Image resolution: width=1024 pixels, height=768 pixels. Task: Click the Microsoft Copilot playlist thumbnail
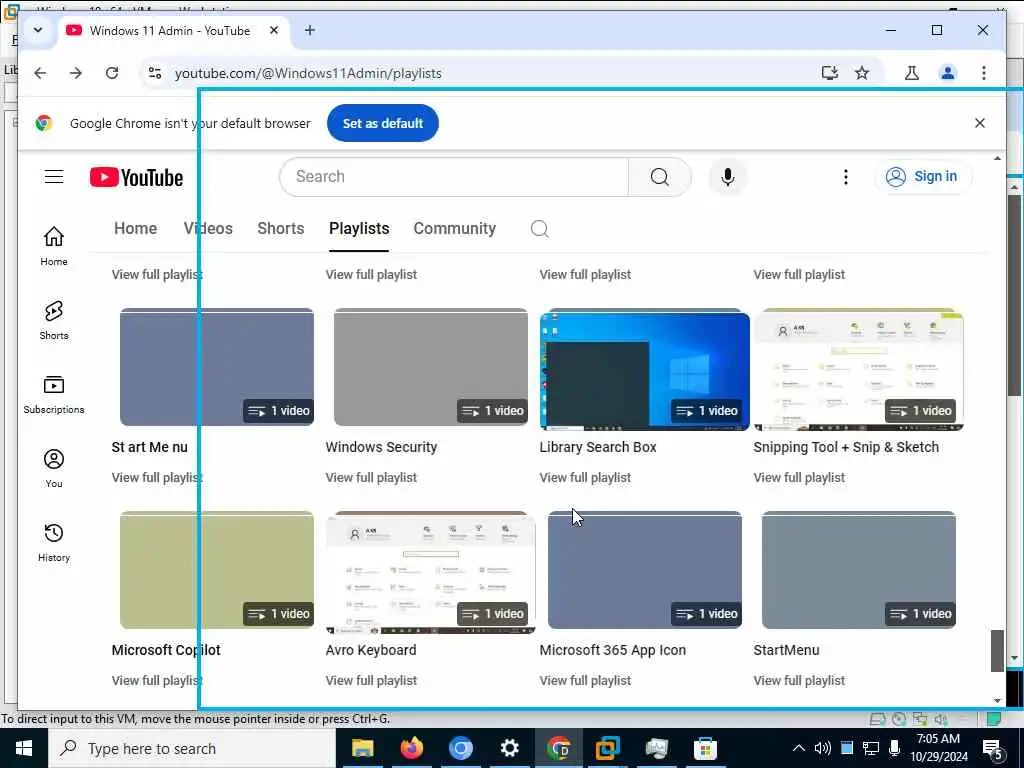pyautogui.click(x=217, y=570)
